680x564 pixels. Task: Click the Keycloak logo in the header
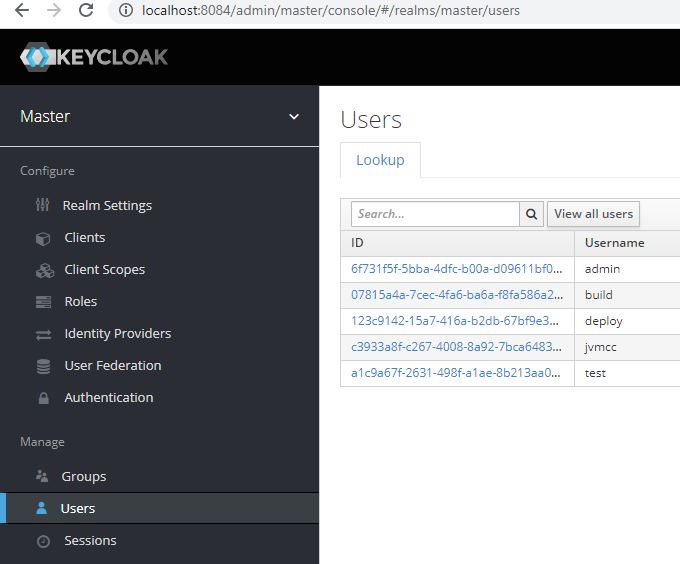pyautogui.click(x=94, y=57)
